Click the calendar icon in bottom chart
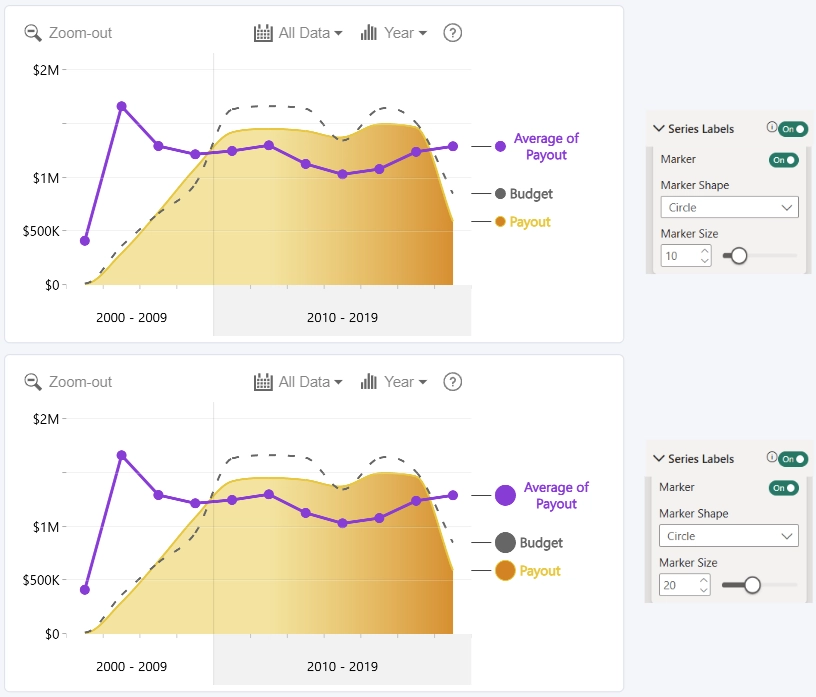Screen dimensions: 816x697 263,382
